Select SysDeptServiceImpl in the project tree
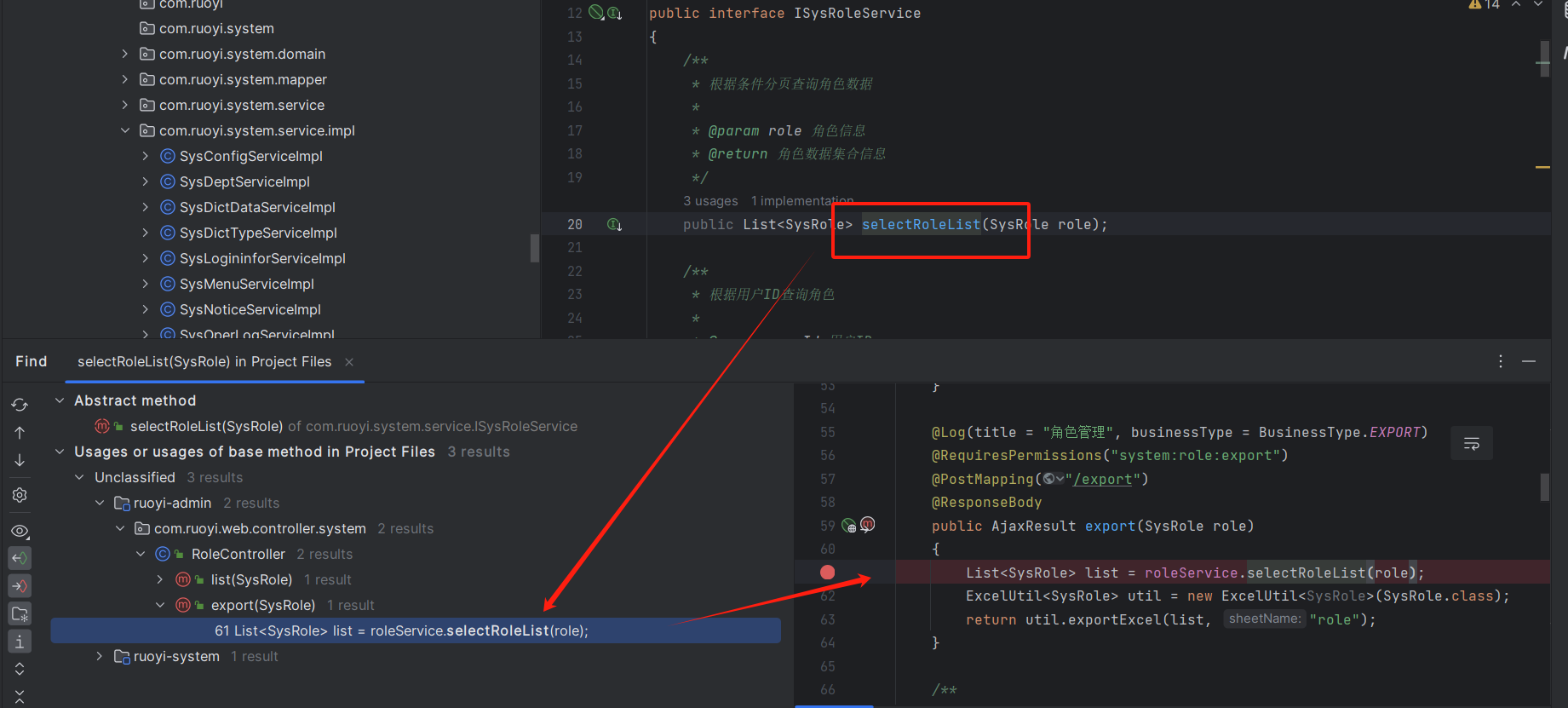Viewport: 1568px width, 708px height. tap(244, 181)
